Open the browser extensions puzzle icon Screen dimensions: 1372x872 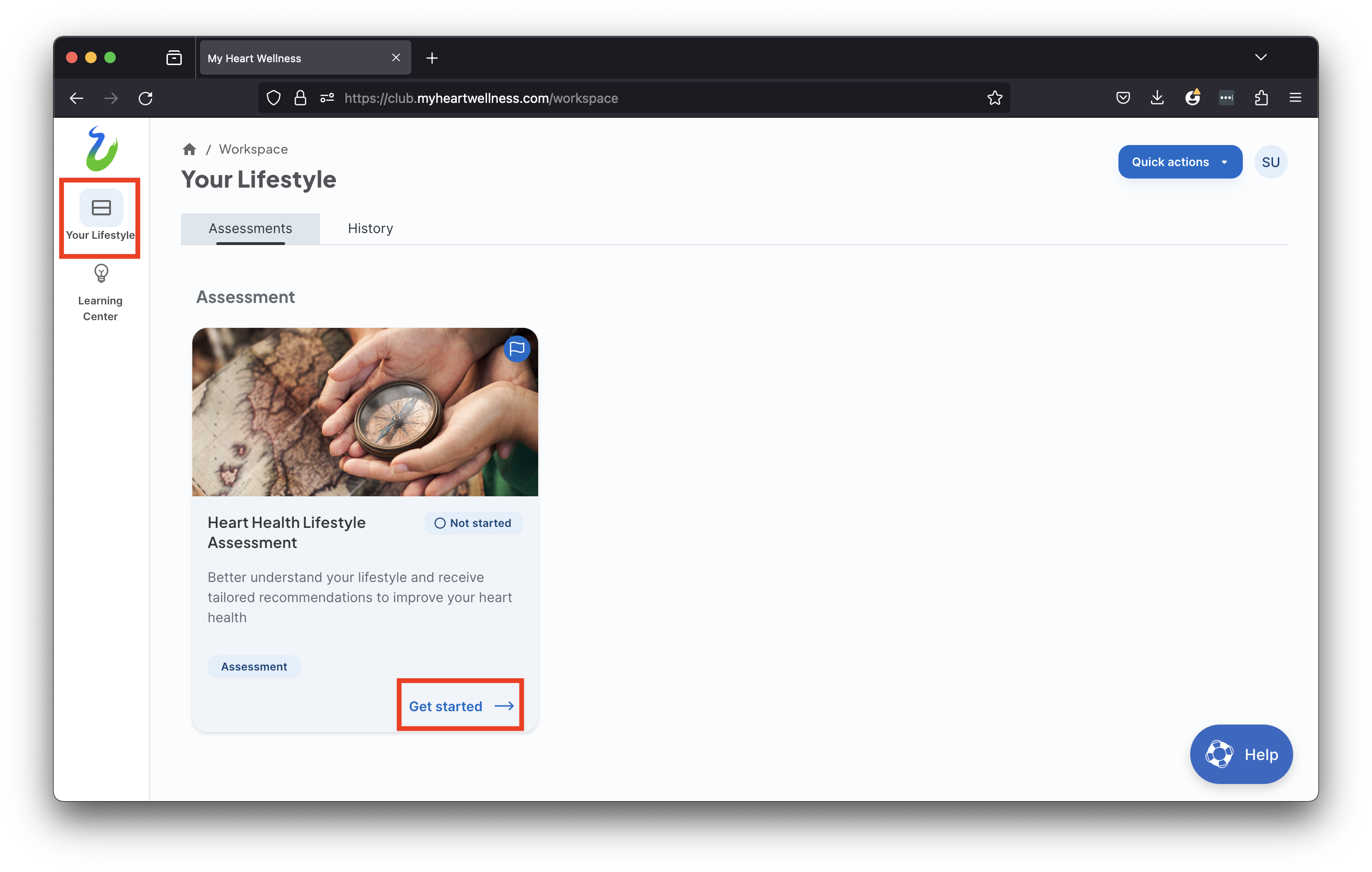[x=1261, y=98]
